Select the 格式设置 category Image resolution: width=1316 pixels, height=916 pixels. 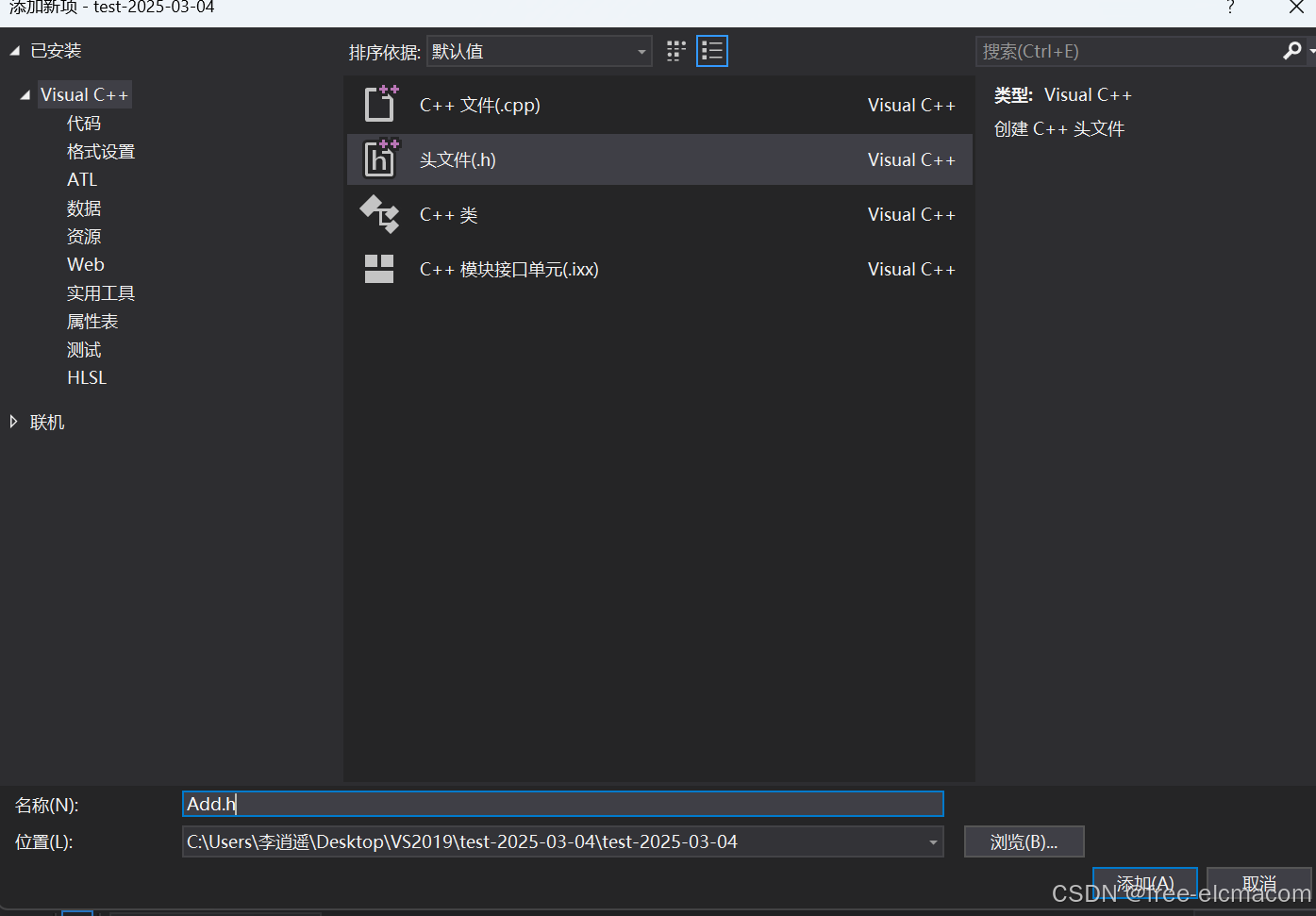101,151
